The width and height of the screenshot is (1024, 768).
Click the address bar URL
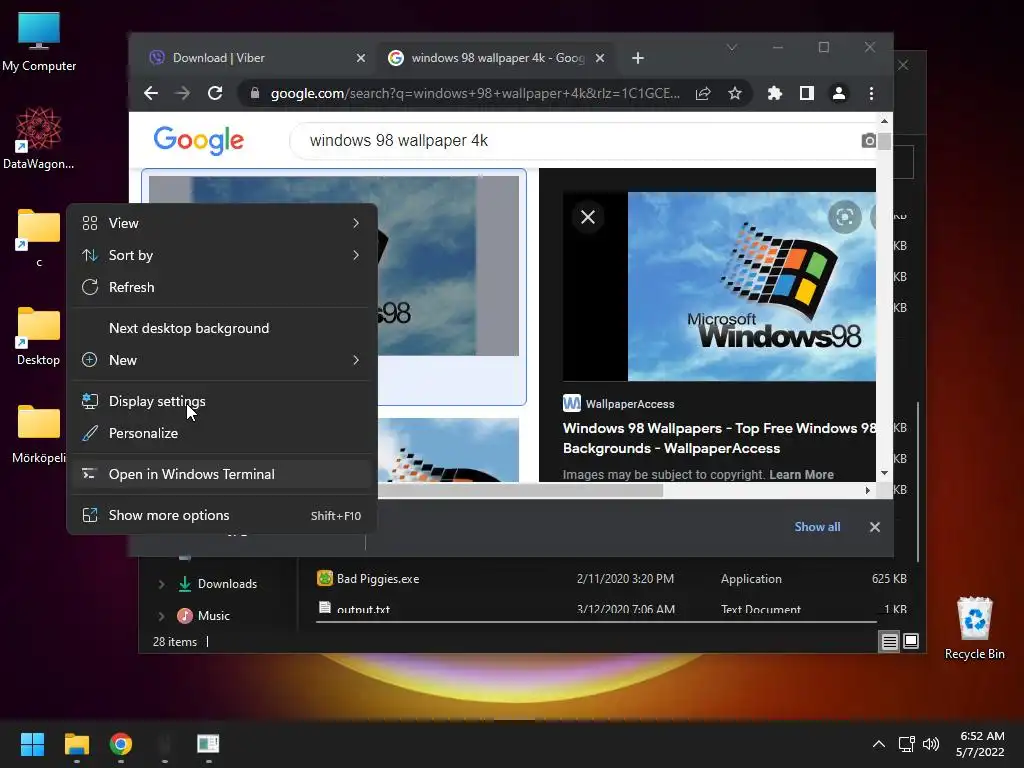click(475, 93)
